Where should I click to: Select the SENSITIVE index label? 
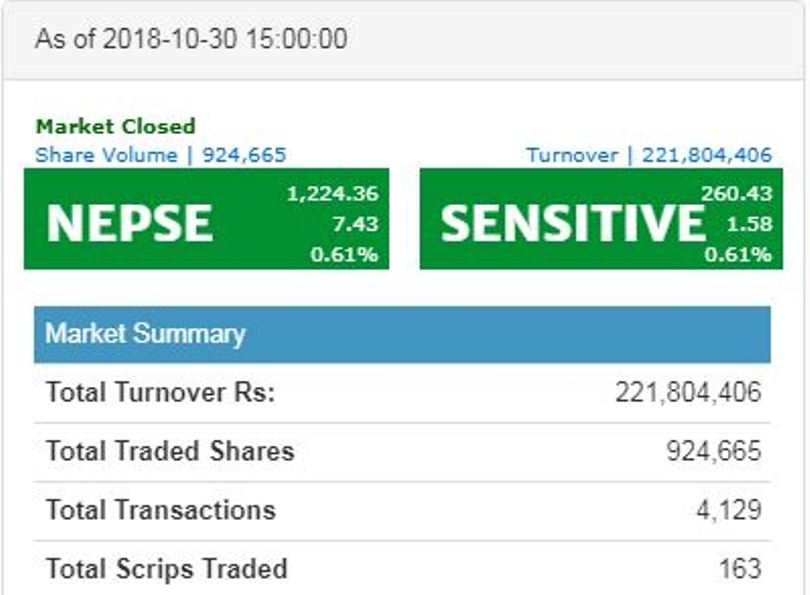click(573, 222)
